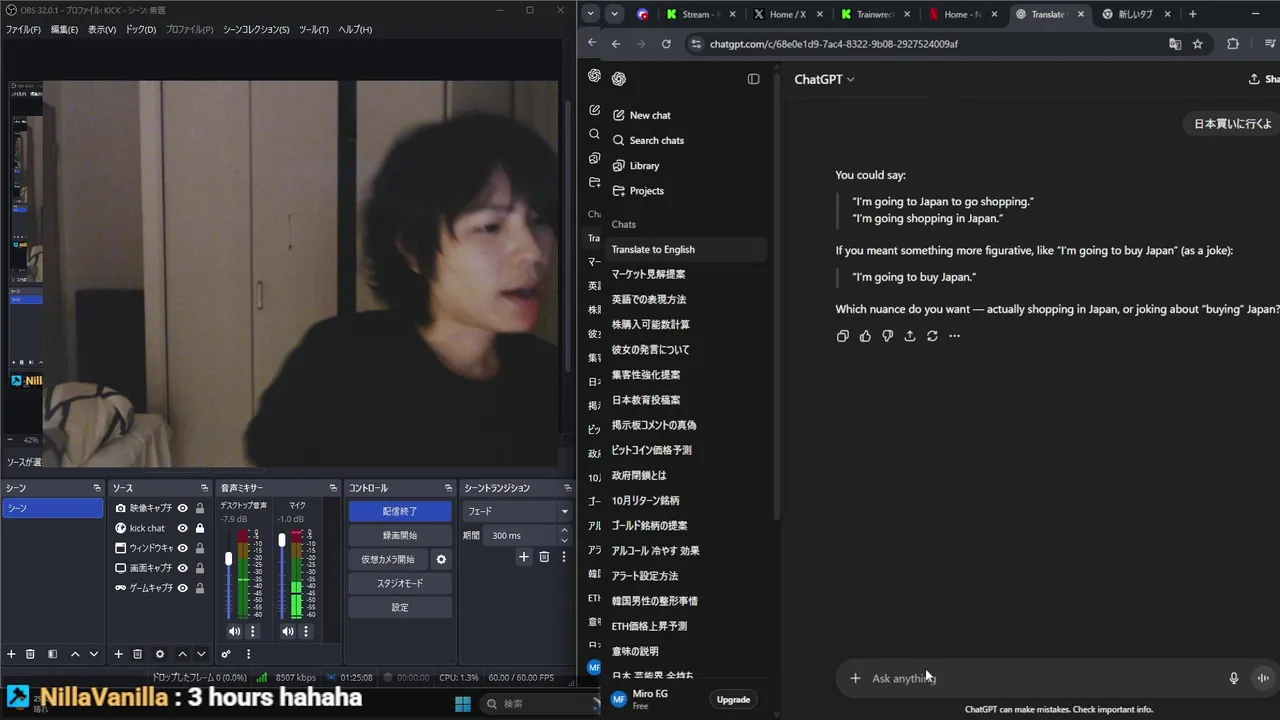Collapse ChatGPT sidebar with panel icon

pyautogui.click(x=753, y=79)
